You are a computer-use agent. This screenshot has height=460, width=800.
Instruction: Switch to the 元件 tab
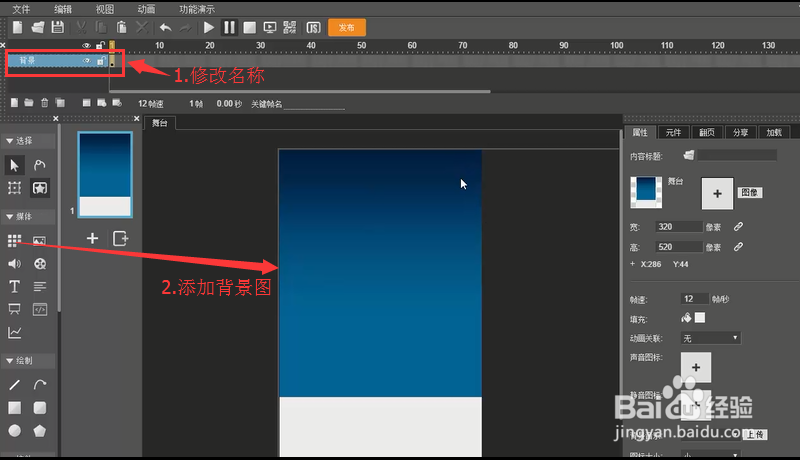tap(673, 133)
